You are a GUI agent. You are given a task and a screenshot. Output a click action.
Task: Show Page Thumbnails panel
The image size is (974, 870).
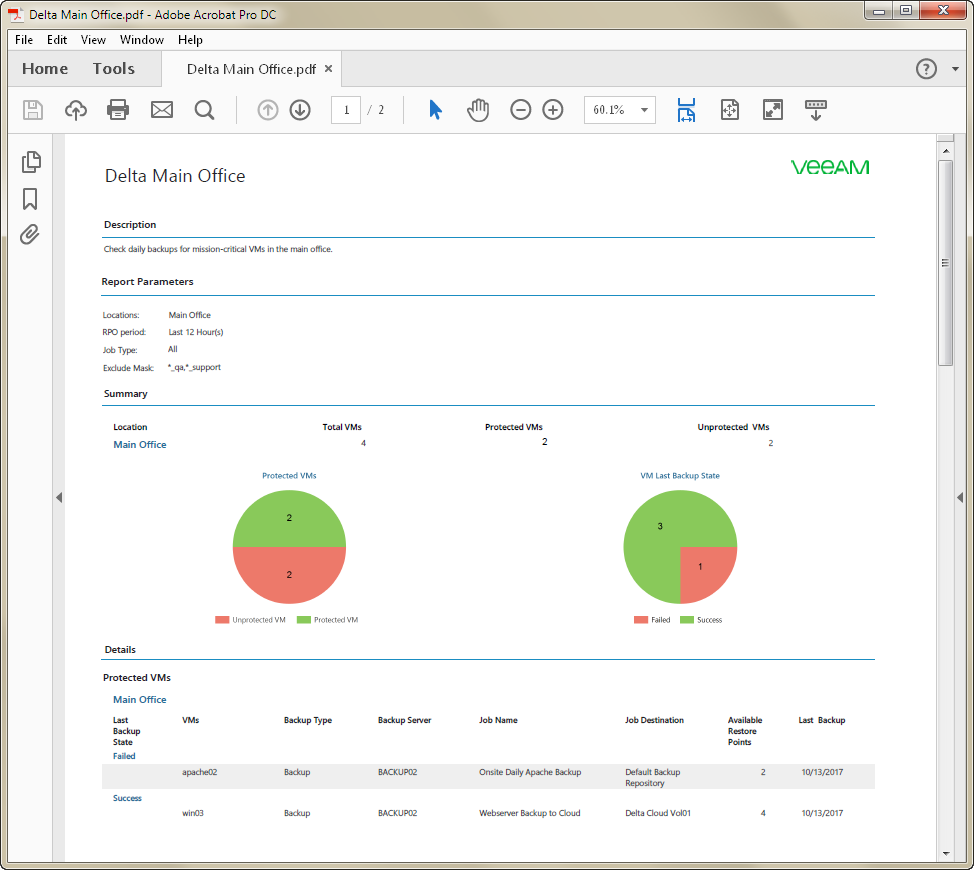coord(30,162)
